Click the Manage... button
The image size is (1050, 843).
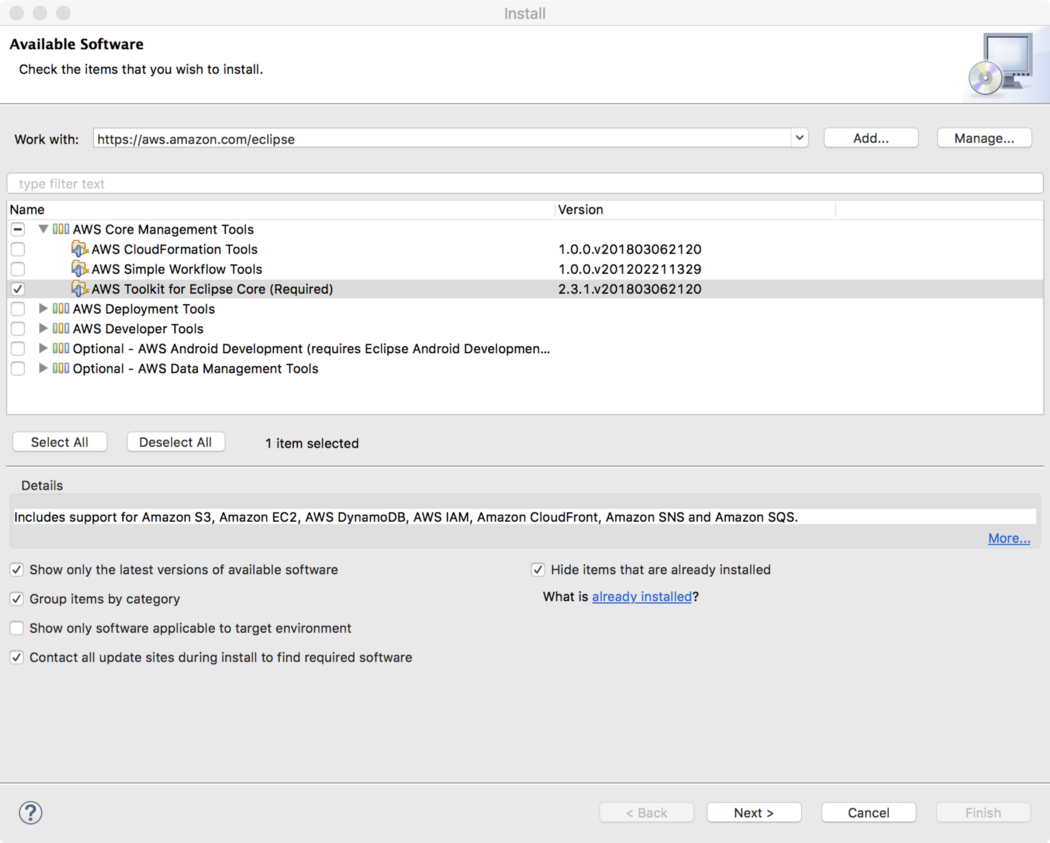984,138
